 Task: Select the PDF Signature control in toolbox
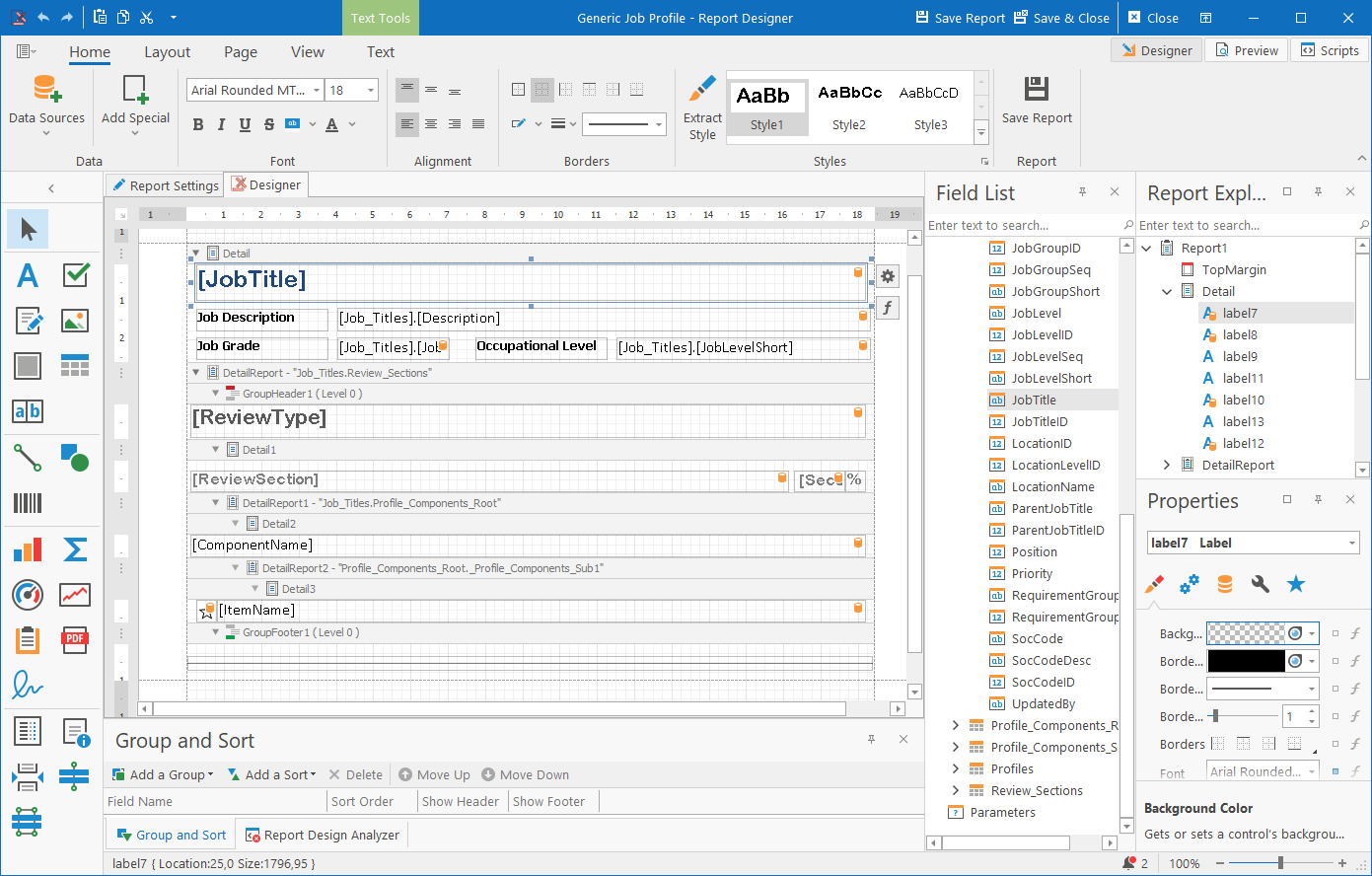tap(28, 686)
